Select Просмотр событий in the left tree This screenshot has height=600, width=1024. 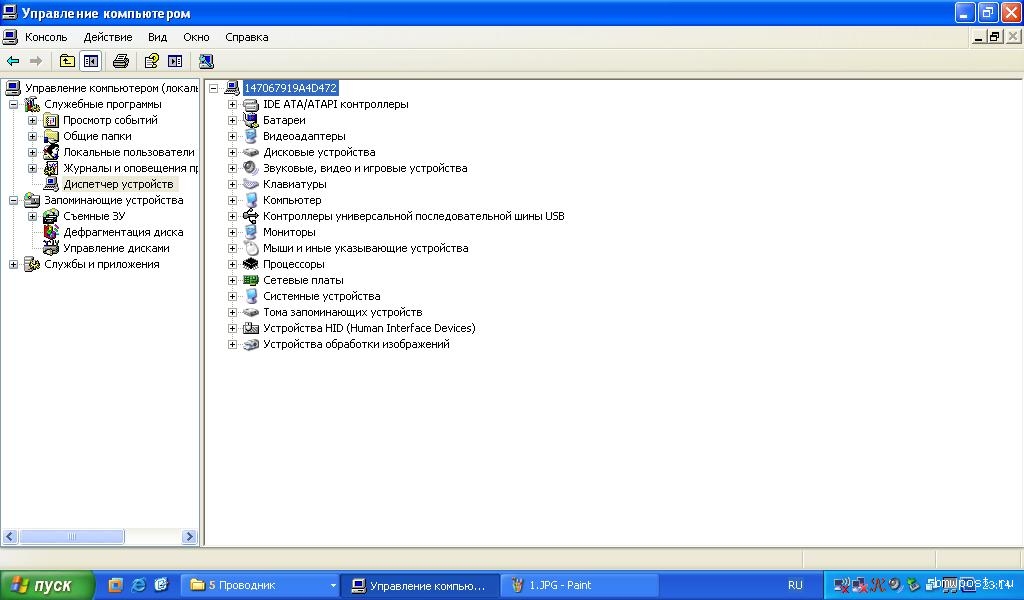(110, 120)
